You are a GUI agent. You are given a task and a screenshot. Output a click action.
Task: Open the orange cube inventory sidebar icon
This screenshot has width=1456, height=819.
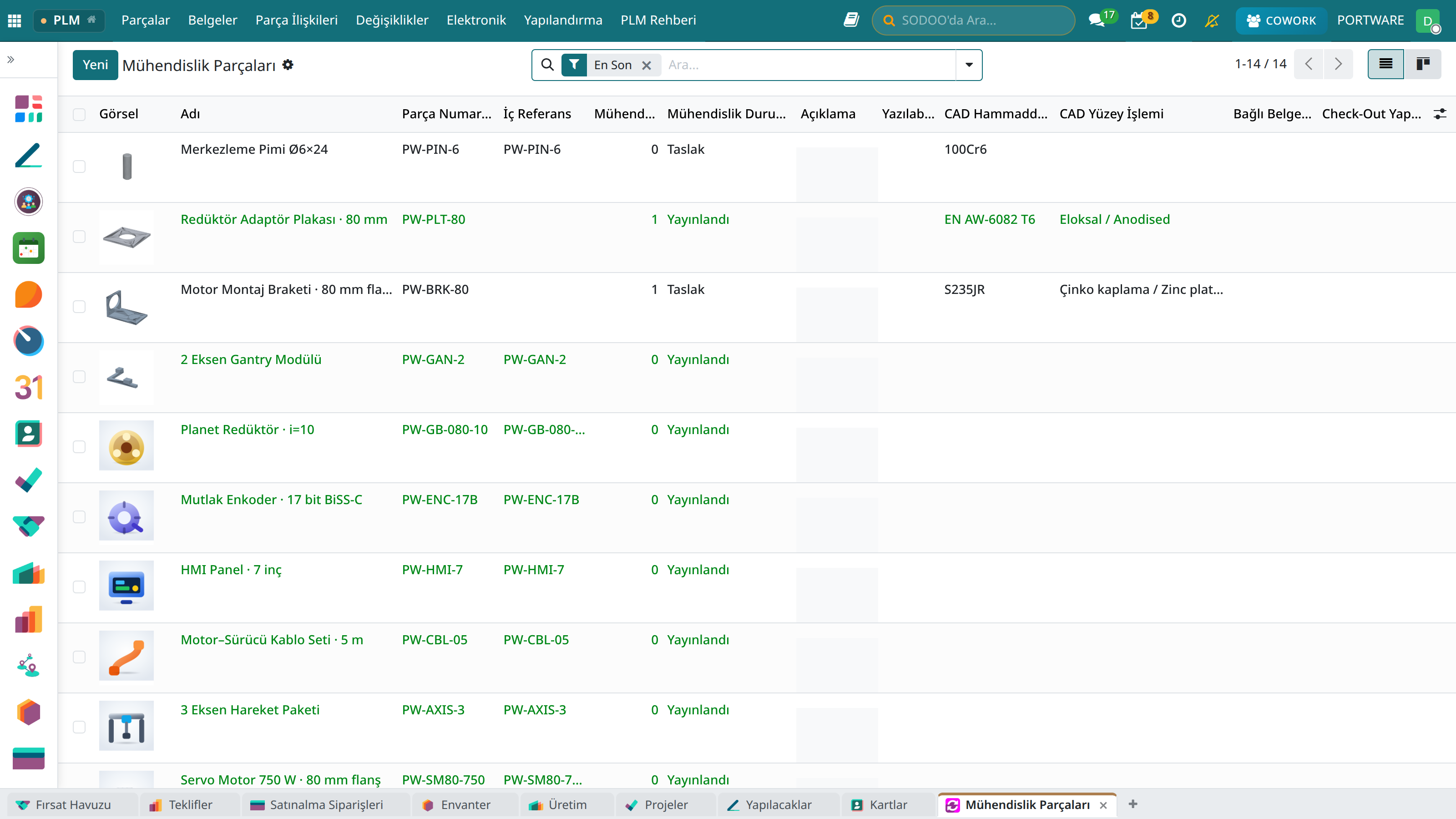tap(28, 712)
